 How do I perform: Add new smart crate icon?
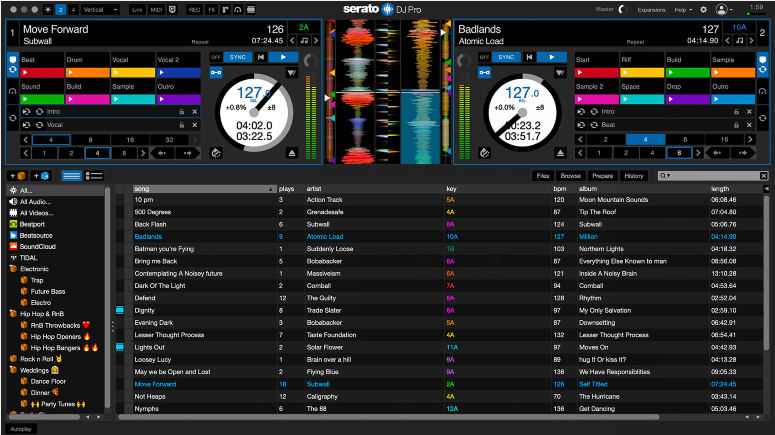click(x=41, y=175)
